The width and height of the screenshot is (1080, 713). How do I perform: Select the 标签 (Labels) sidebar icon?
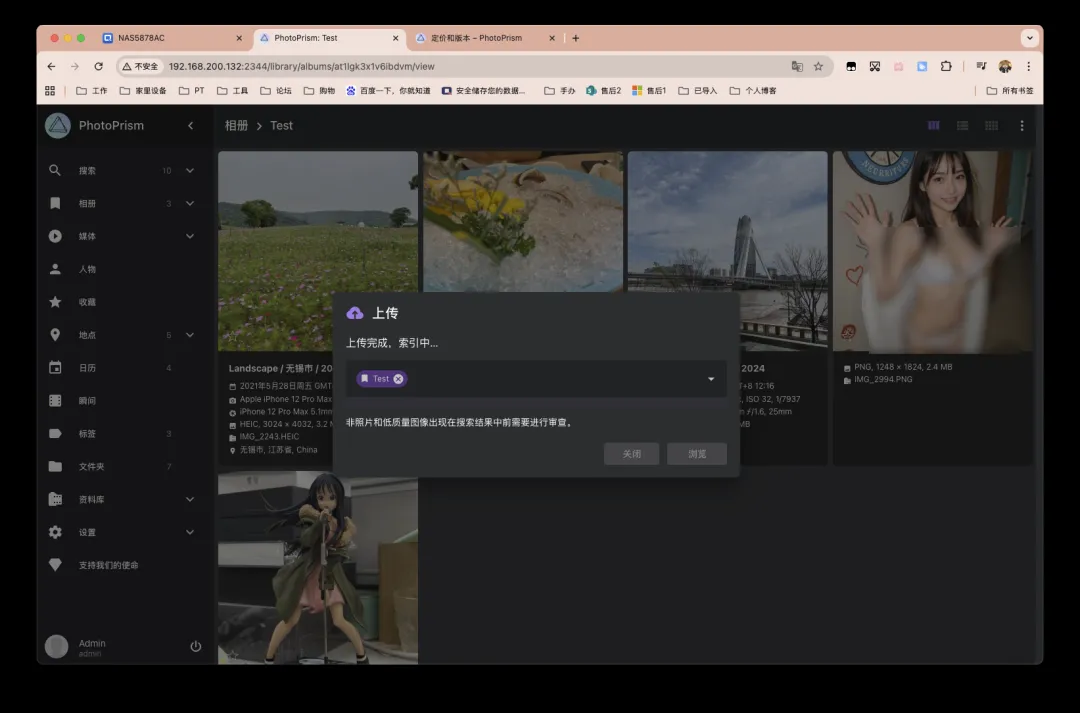(55, 434)
